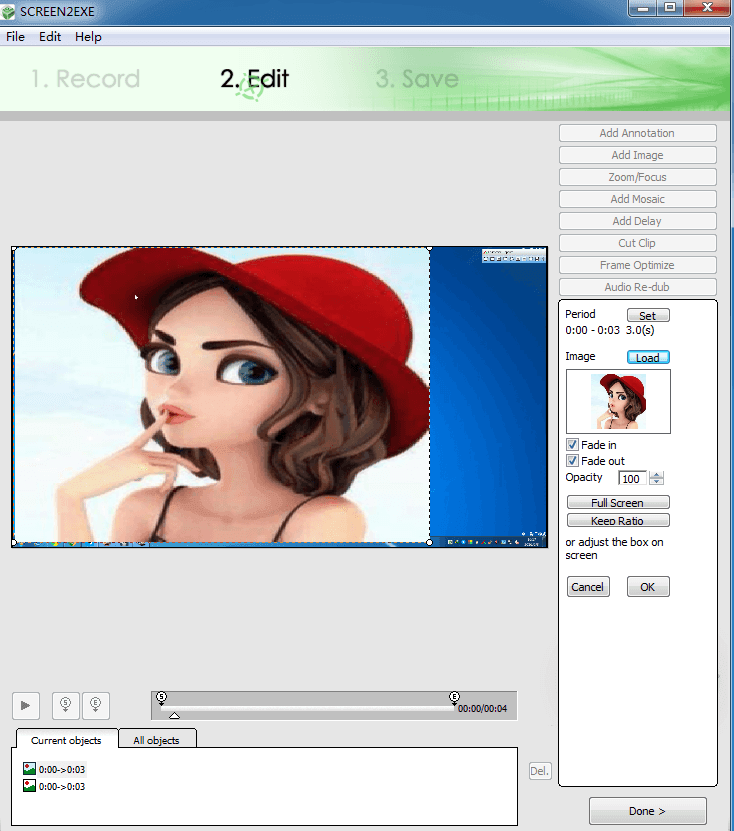Click the loaded image thumbnail preview

[x=618, y=401]
